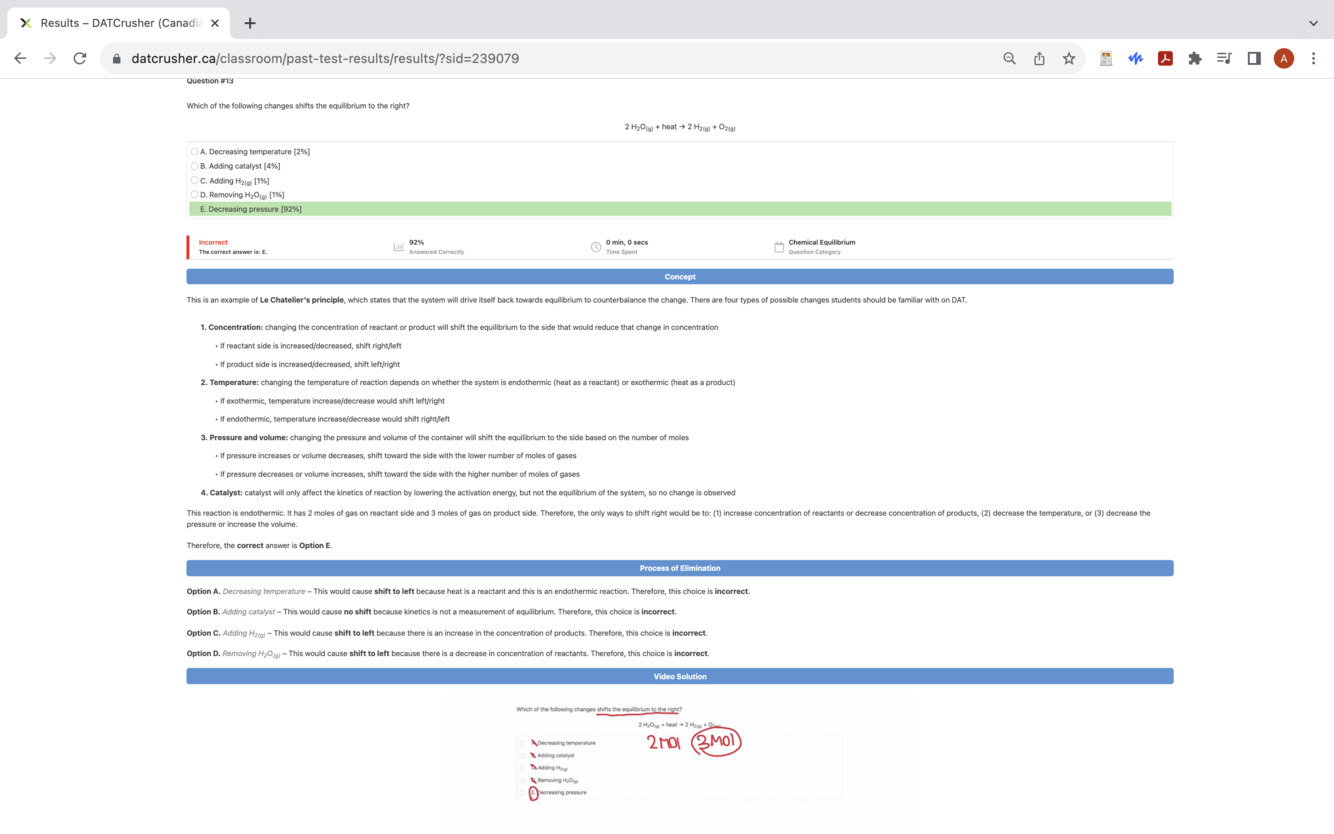Click the Concept section header
Viewport: 1334px width, 834px height.
coord(680,276)
